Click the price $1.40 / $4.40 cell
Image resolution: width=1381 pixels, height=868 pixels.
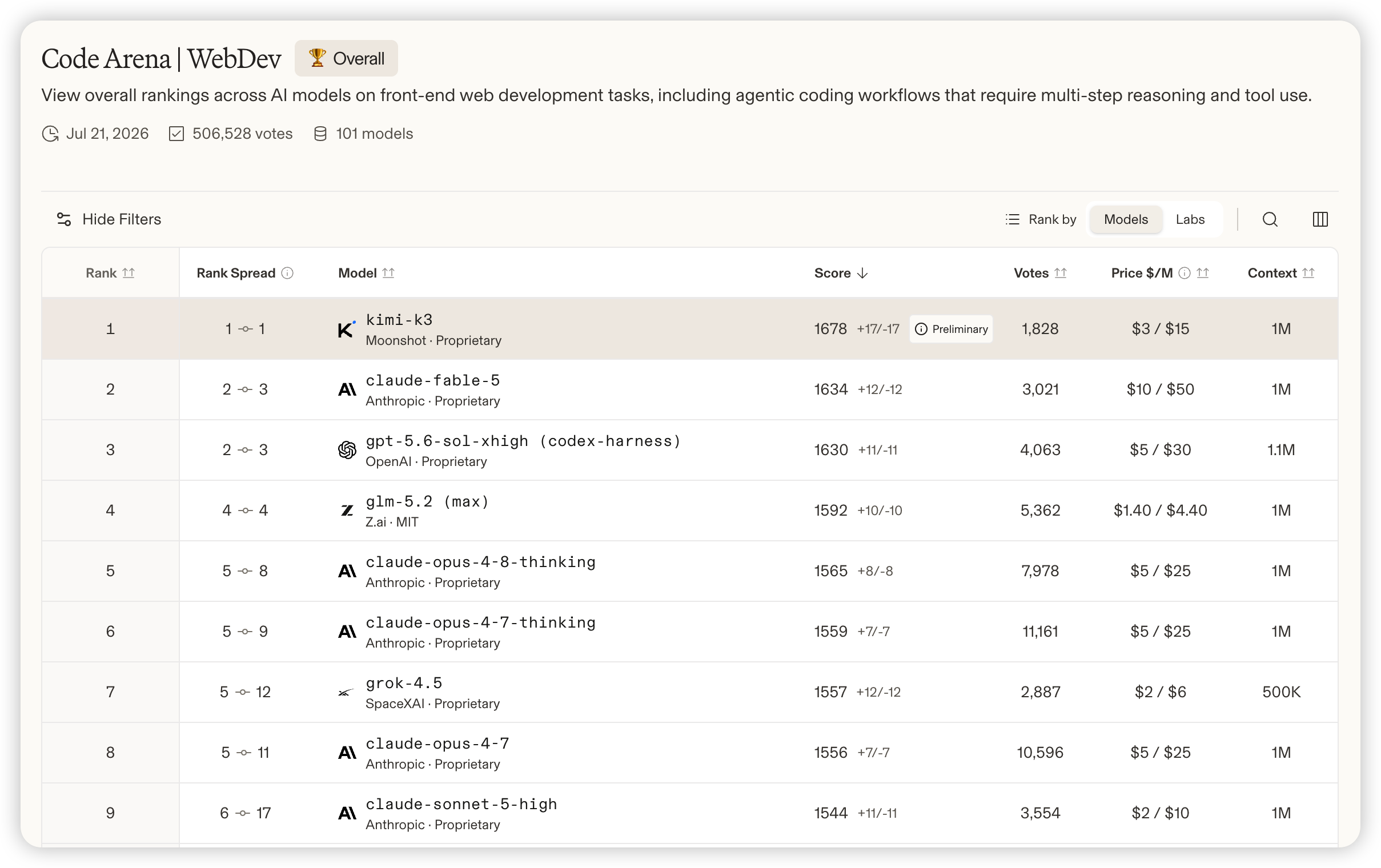click(1160, 511)
